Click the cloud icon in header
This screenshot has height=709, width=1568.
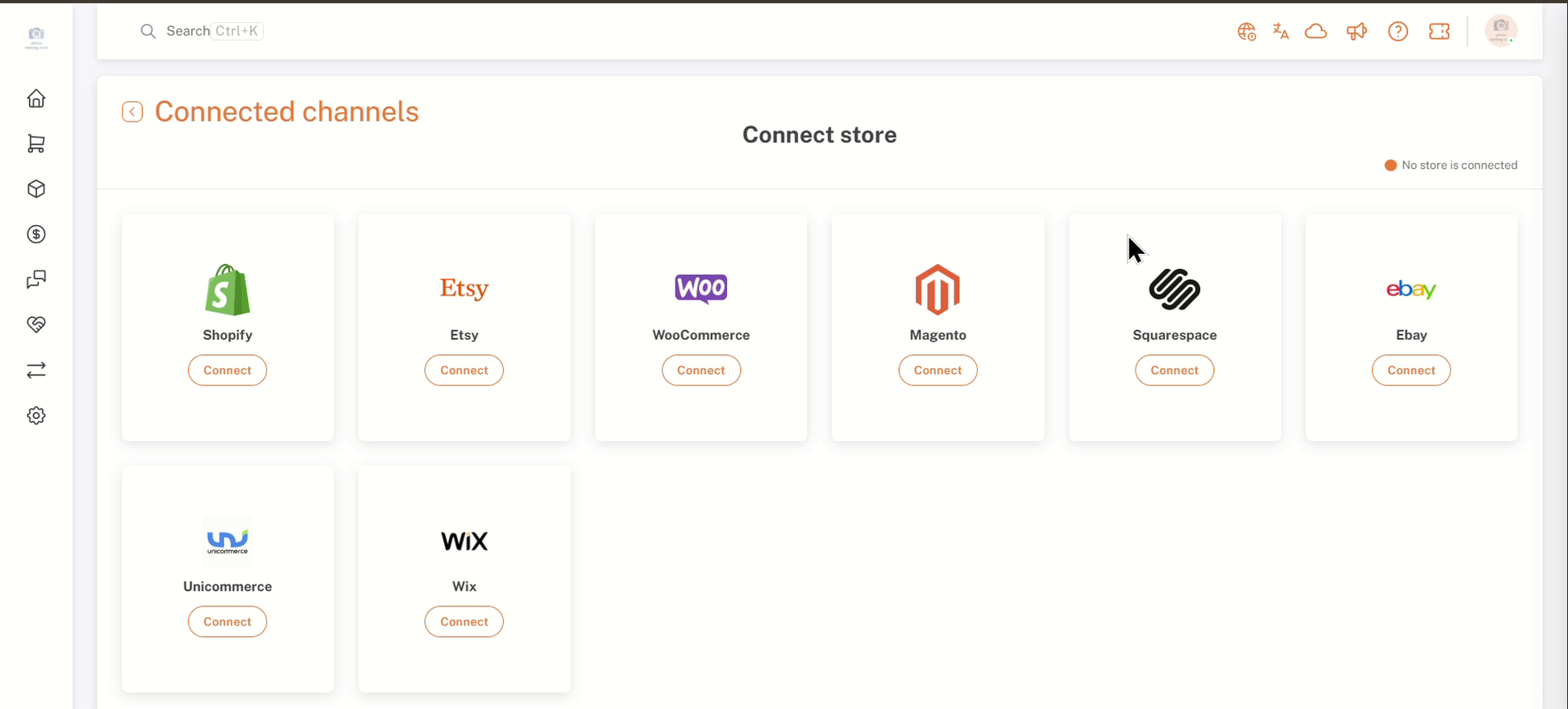click(1316, 31)
